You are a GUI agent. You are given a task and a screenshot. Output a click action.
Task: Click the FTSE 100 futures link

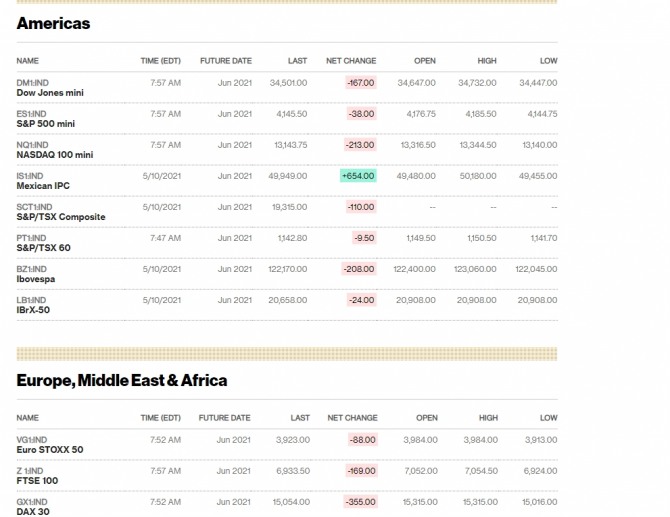38,481
